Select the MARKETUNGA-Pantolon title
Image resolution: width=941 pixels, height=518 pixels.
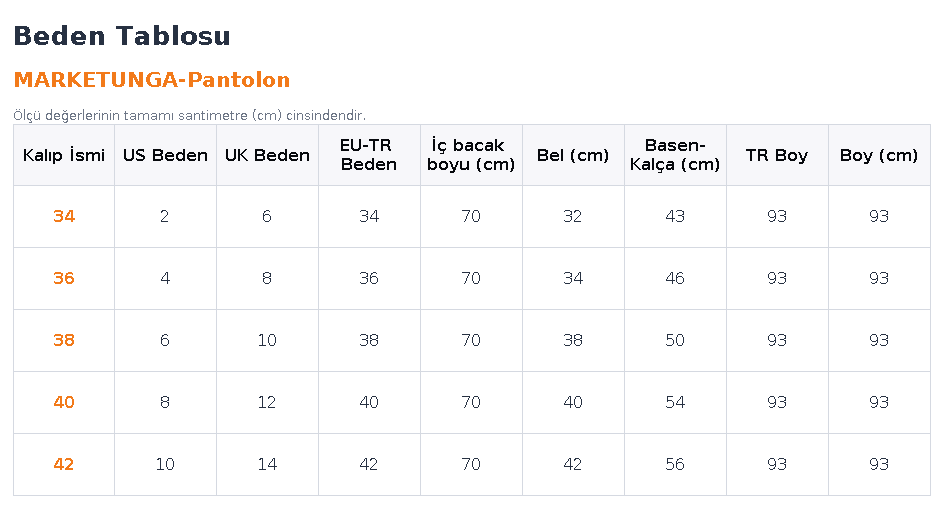click(x=152, y=80)
